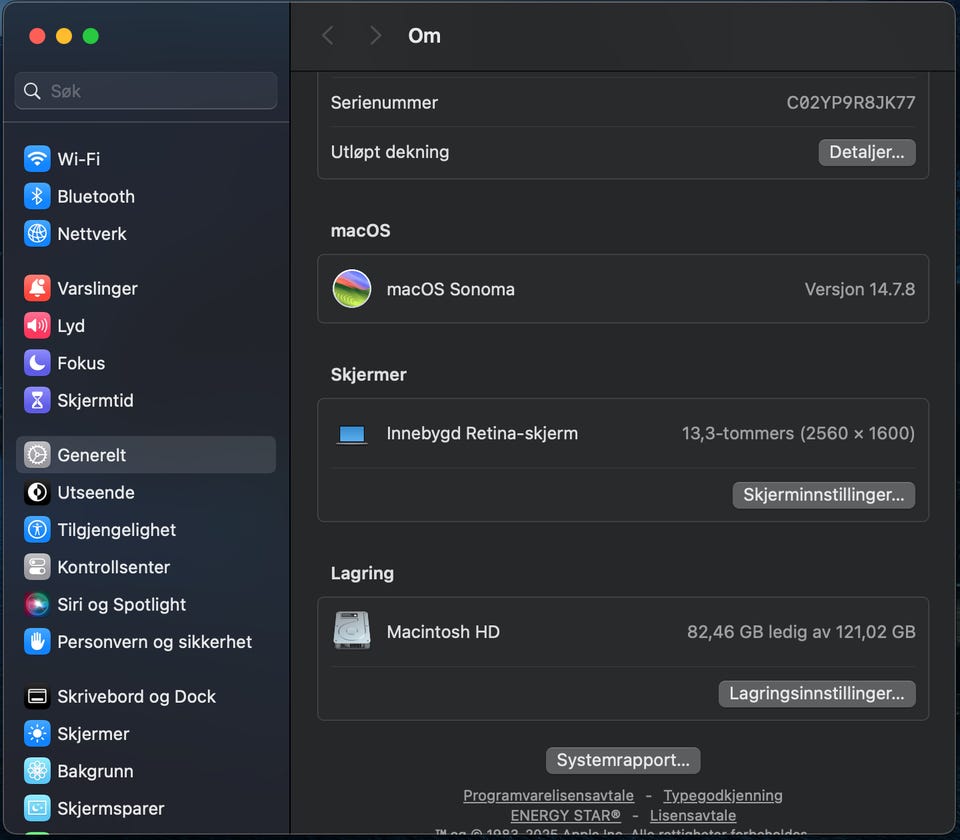
Task: Open Kontrollsenter switches icon
Action: [x=37, y=567]
